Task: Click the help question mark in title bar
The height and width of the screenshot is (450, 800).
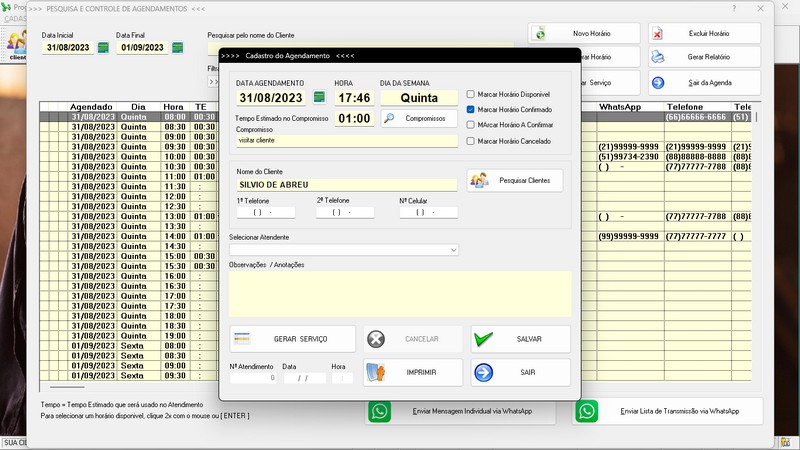Action: 734,9
